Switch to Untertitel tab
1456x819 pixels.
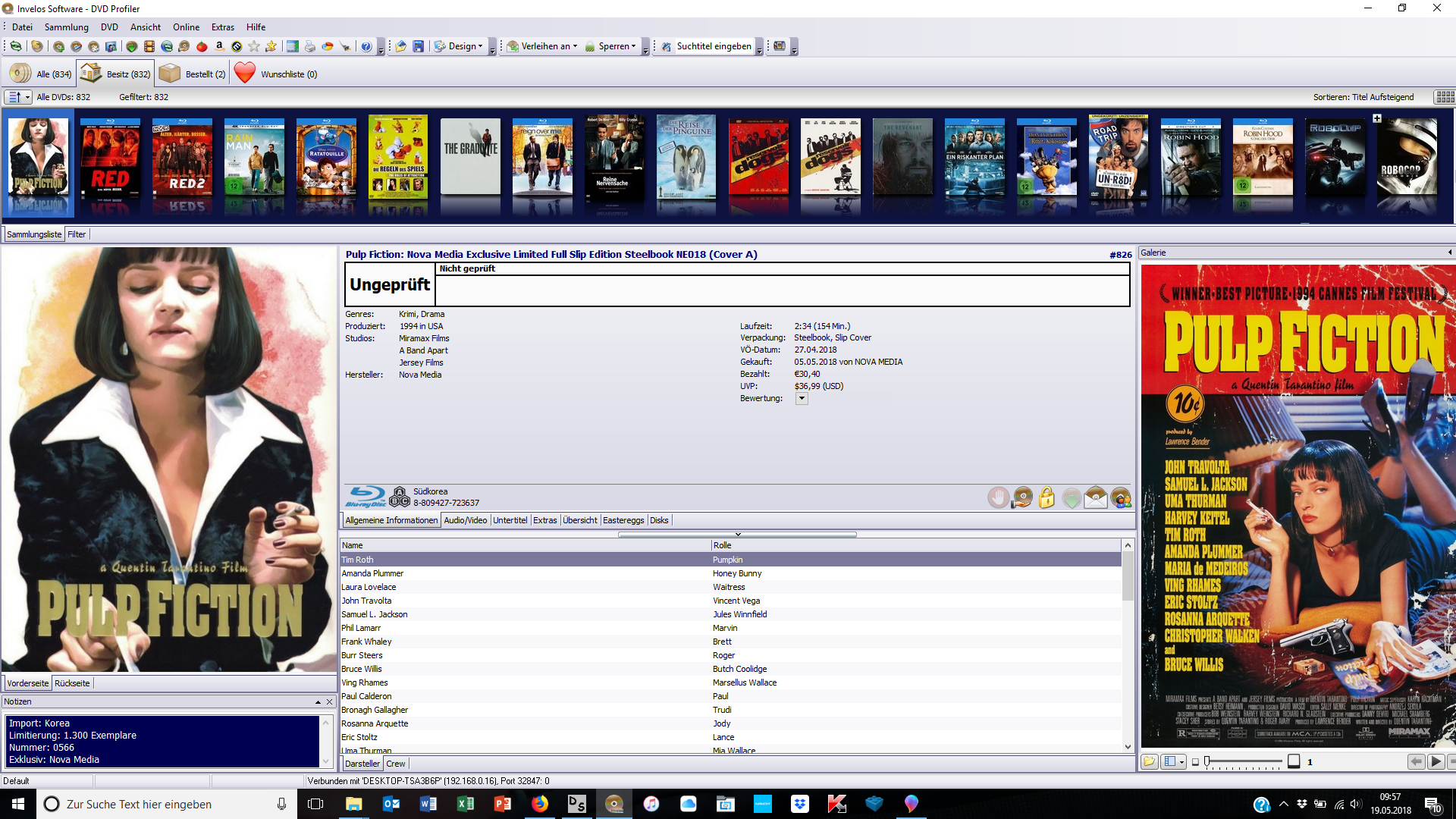510,520
